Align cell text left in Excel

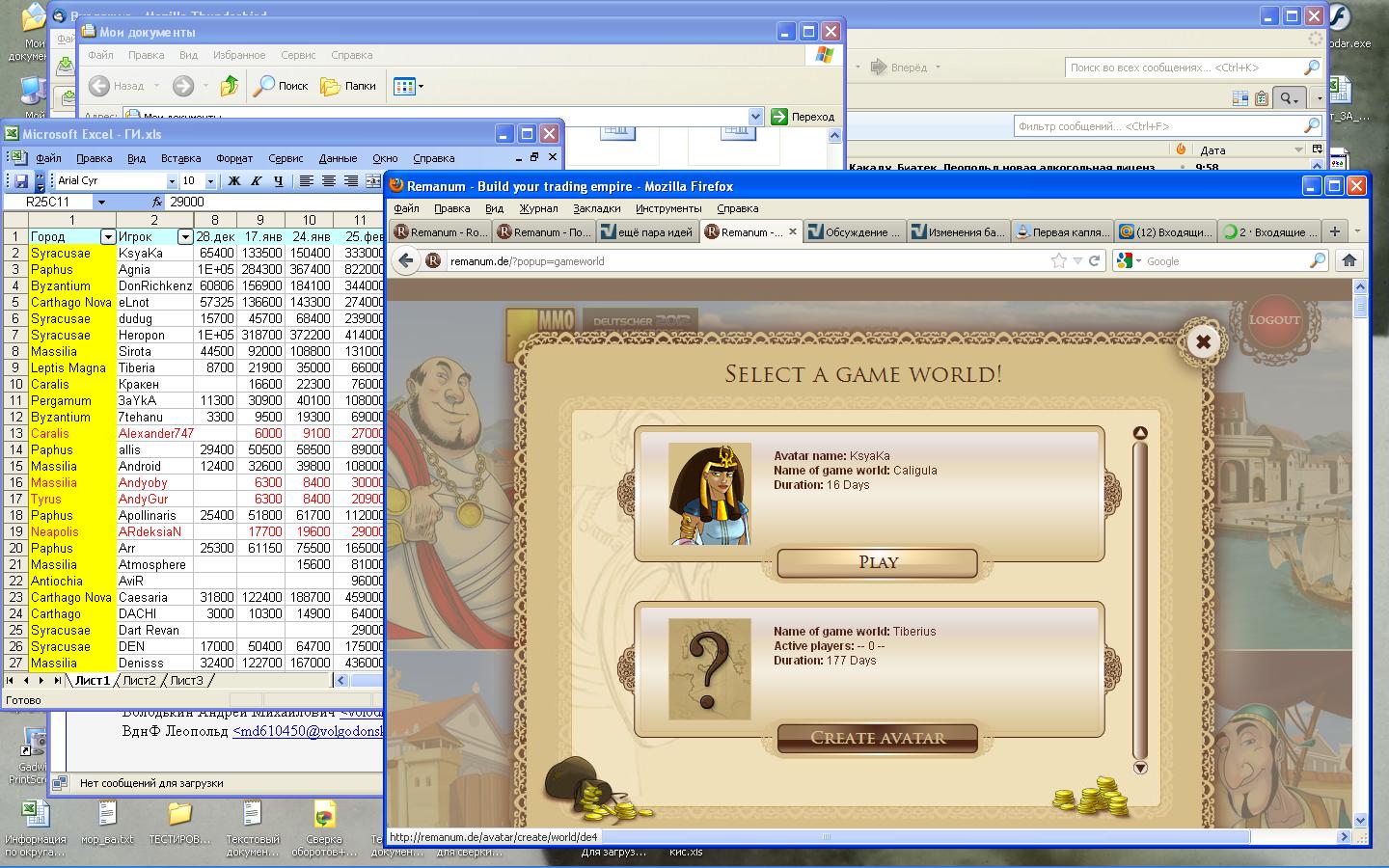[306, 180]
